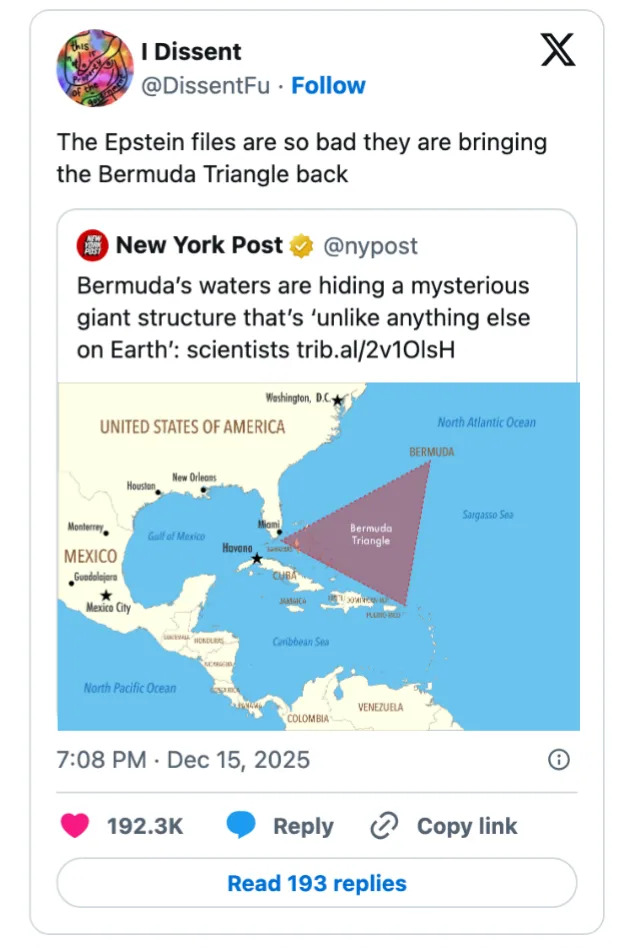Click the 192.3K likes count
628x948 pixels.
click(145, 826)
